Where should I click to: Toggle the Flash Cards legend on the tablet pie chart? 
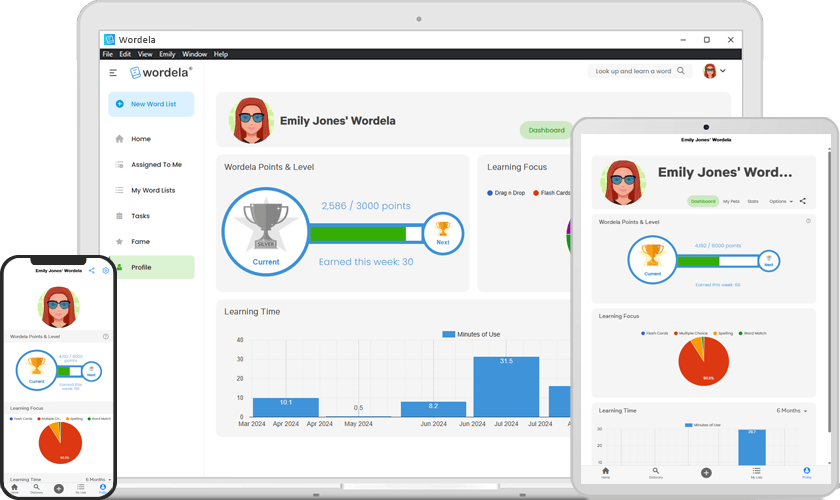[655, 333]
